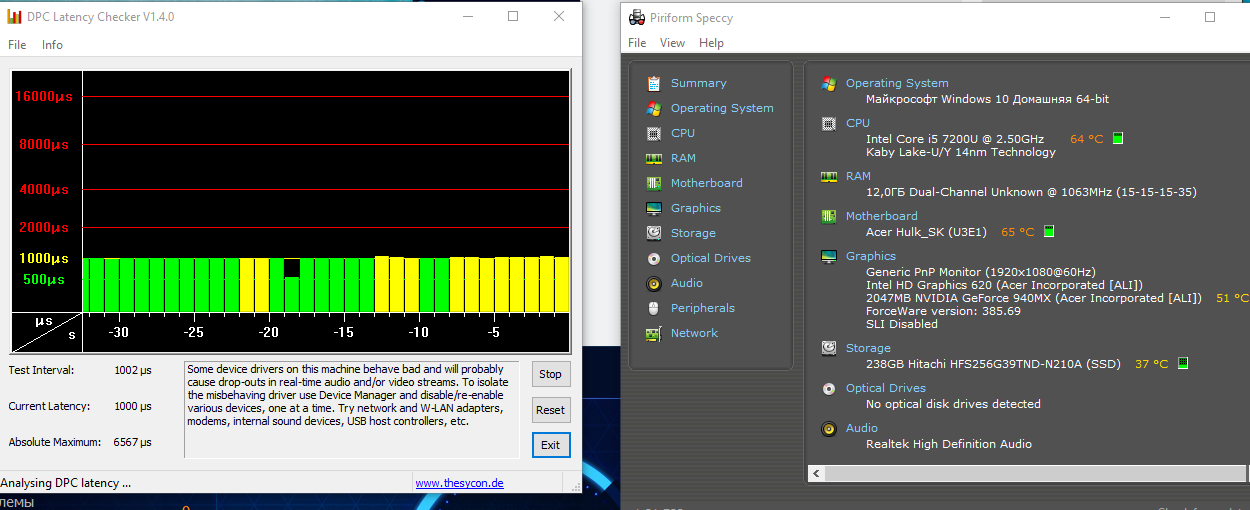Open Audio section via speaker icon
The image size is (1250, 510).
[654, 283]
